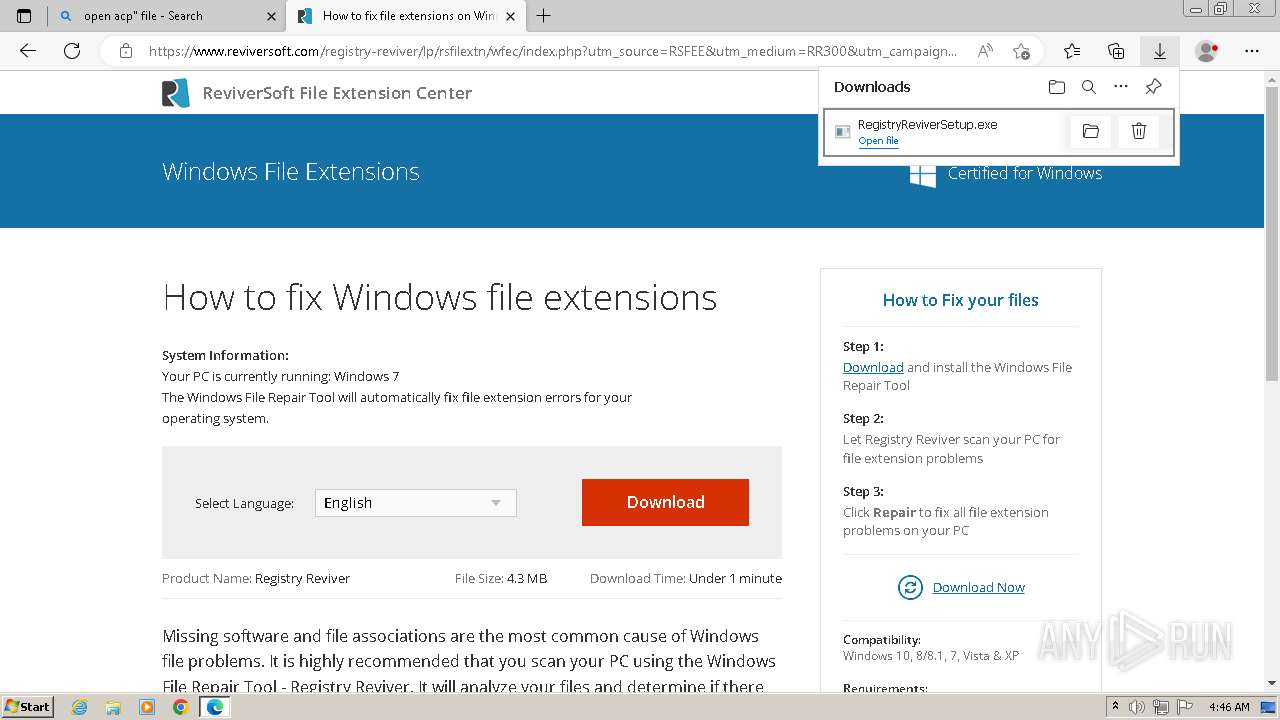This screenshot has height=720, width=1280.
Task: Open Edge Settings and more menu
Action: tap(1252, 51)
